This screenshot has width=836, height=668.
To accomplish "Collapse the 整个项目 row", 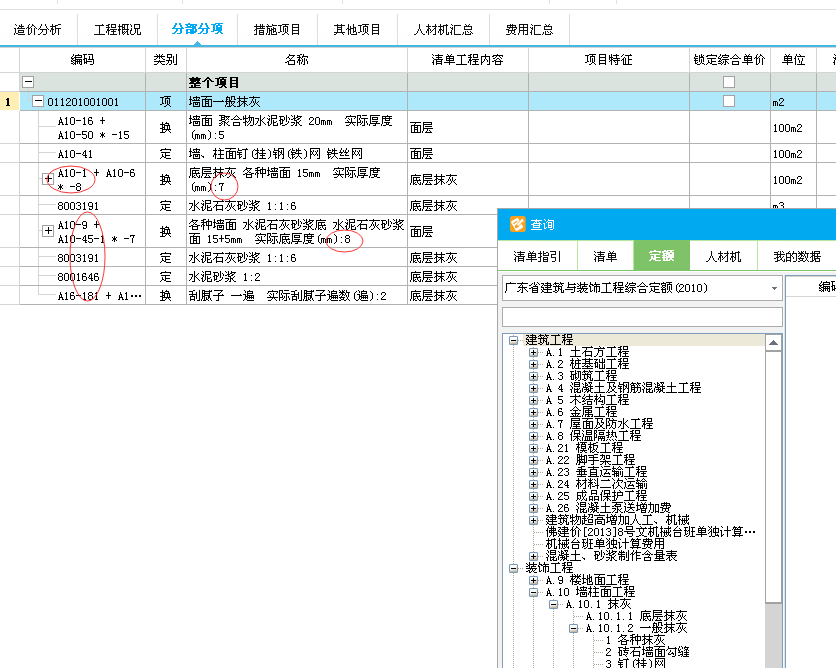I will pos(28,82).
